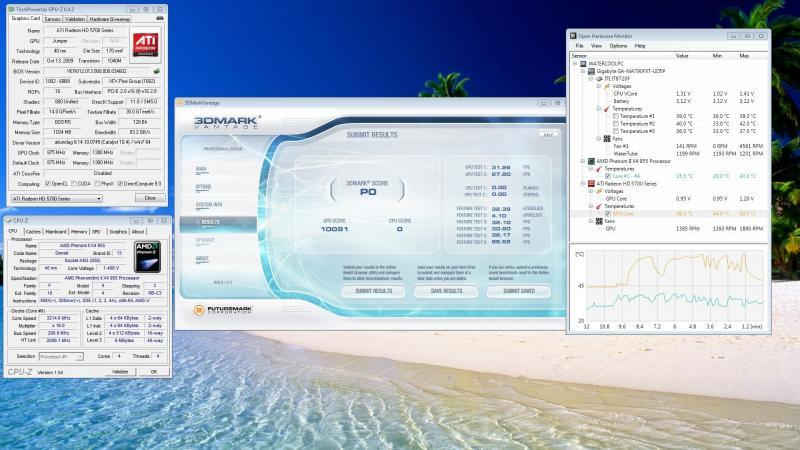Uncheck the GPU Core temperature checkbox
This screenshot has width=800, height=450.
click(x=608, y=214)
